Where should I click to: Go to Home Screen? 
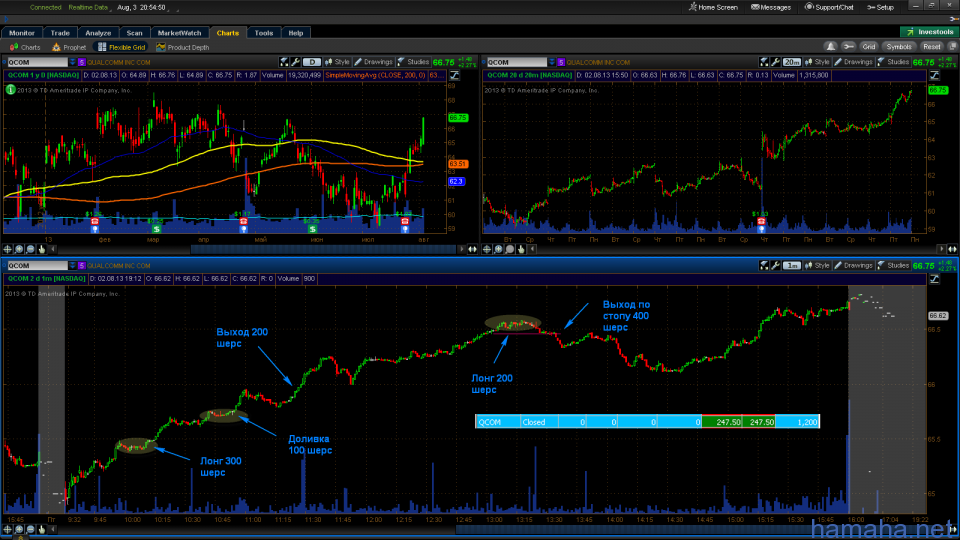[x=713, y=7]
